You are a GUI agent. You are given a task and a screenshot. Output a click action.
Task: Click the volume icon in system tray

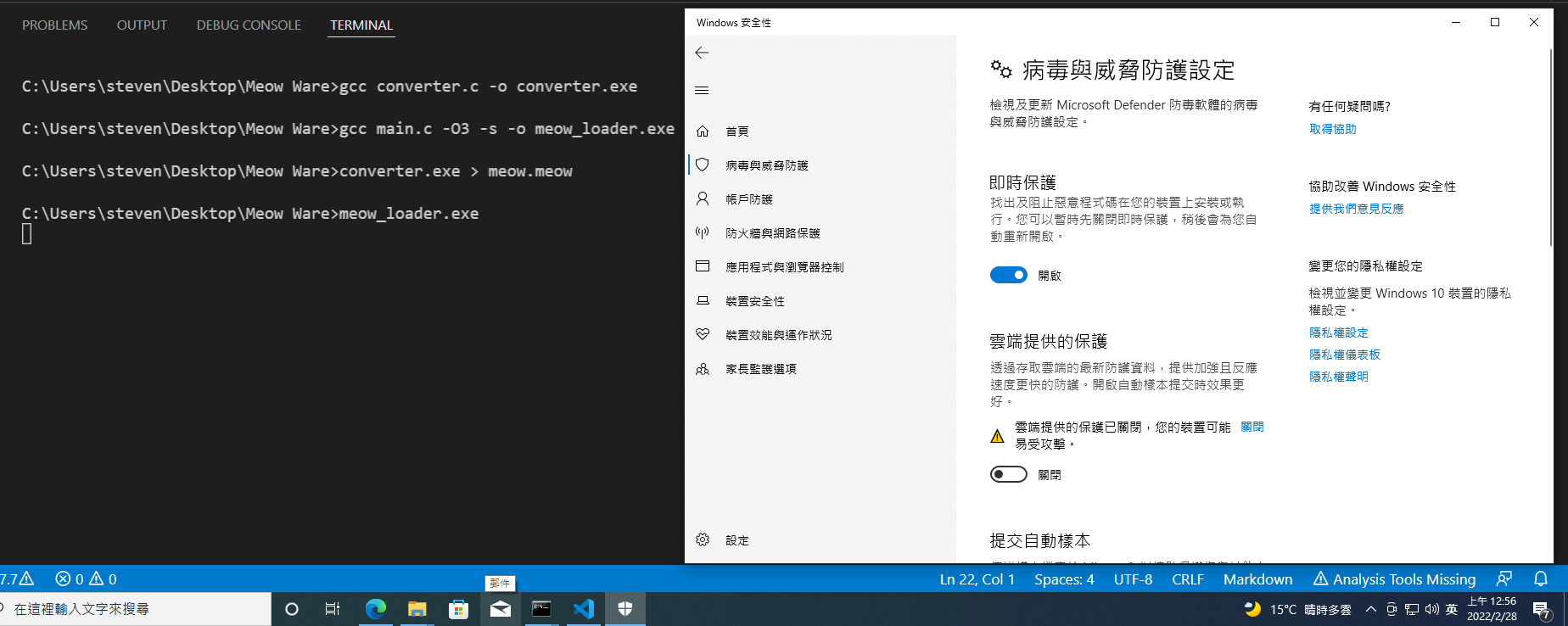point(1431,609)
